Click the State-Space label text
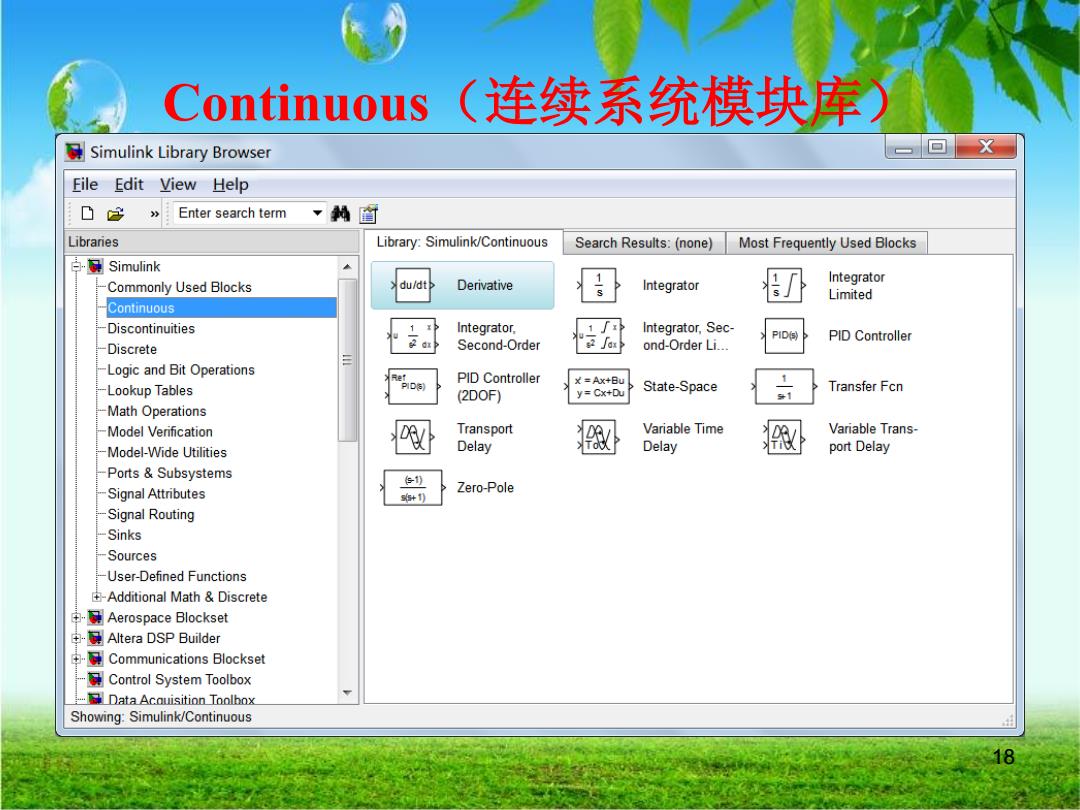Image resolution: width=1080 pixels, height=810 pixels. pyautogui.click(x=680, y=386)
